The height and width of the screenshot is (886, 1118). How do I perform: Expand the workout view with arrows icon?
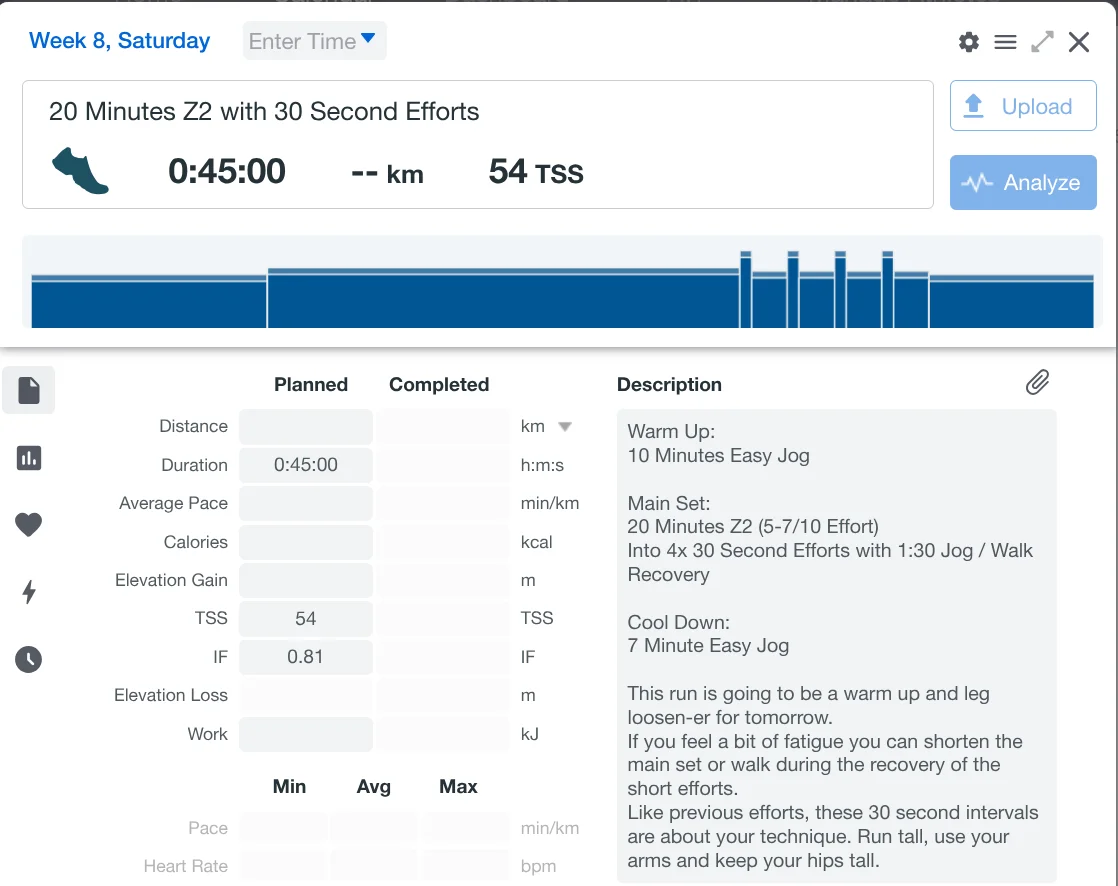(x=1042, y=42)
